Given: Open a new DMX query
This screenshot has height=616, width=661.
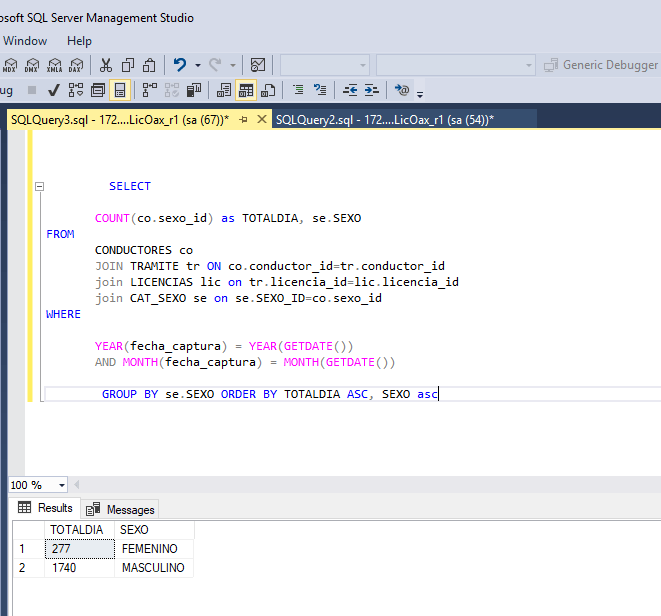Looking at the screenshot, I should pyautogui.click(x=32, y=65).
